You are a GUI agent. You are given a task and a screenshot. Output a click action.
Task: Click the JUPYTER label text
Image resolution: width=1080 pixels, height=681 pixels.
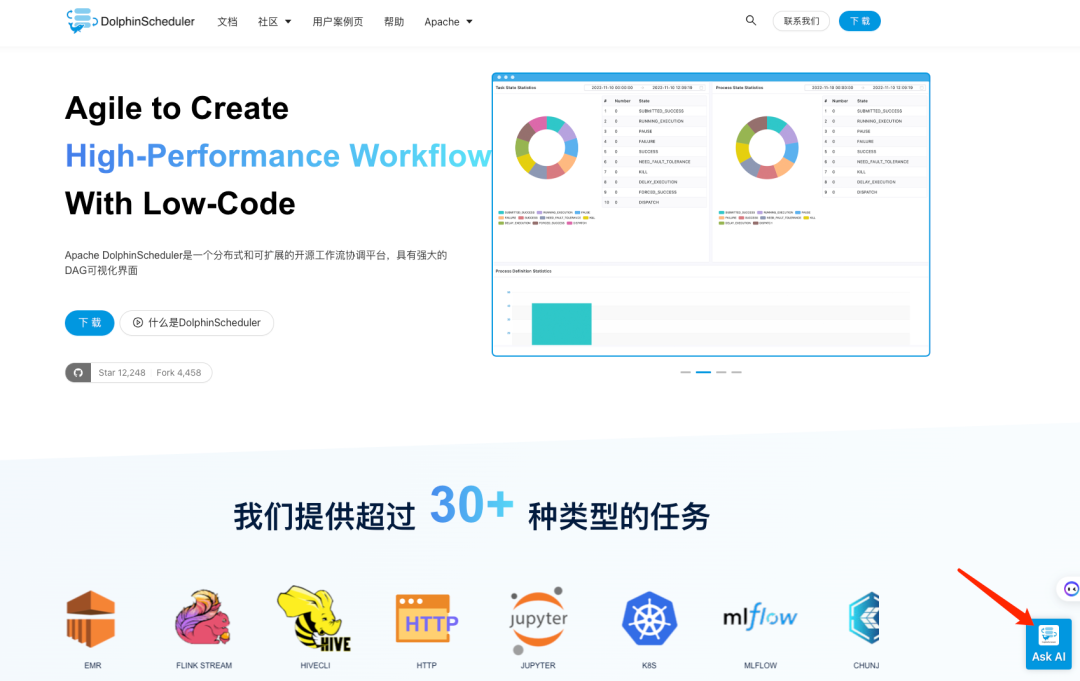point(538,665)
